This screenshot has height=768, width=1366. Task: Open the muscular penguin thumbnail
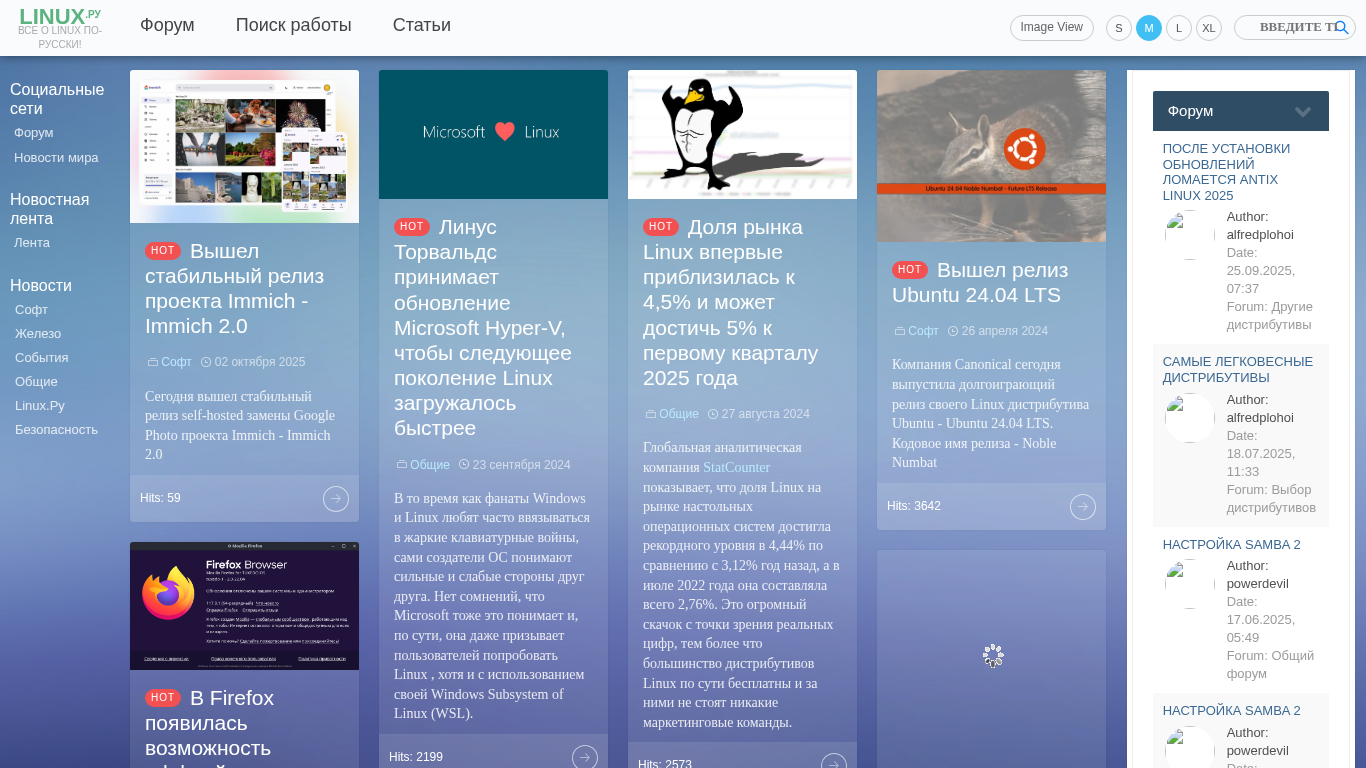click(742, 134)
